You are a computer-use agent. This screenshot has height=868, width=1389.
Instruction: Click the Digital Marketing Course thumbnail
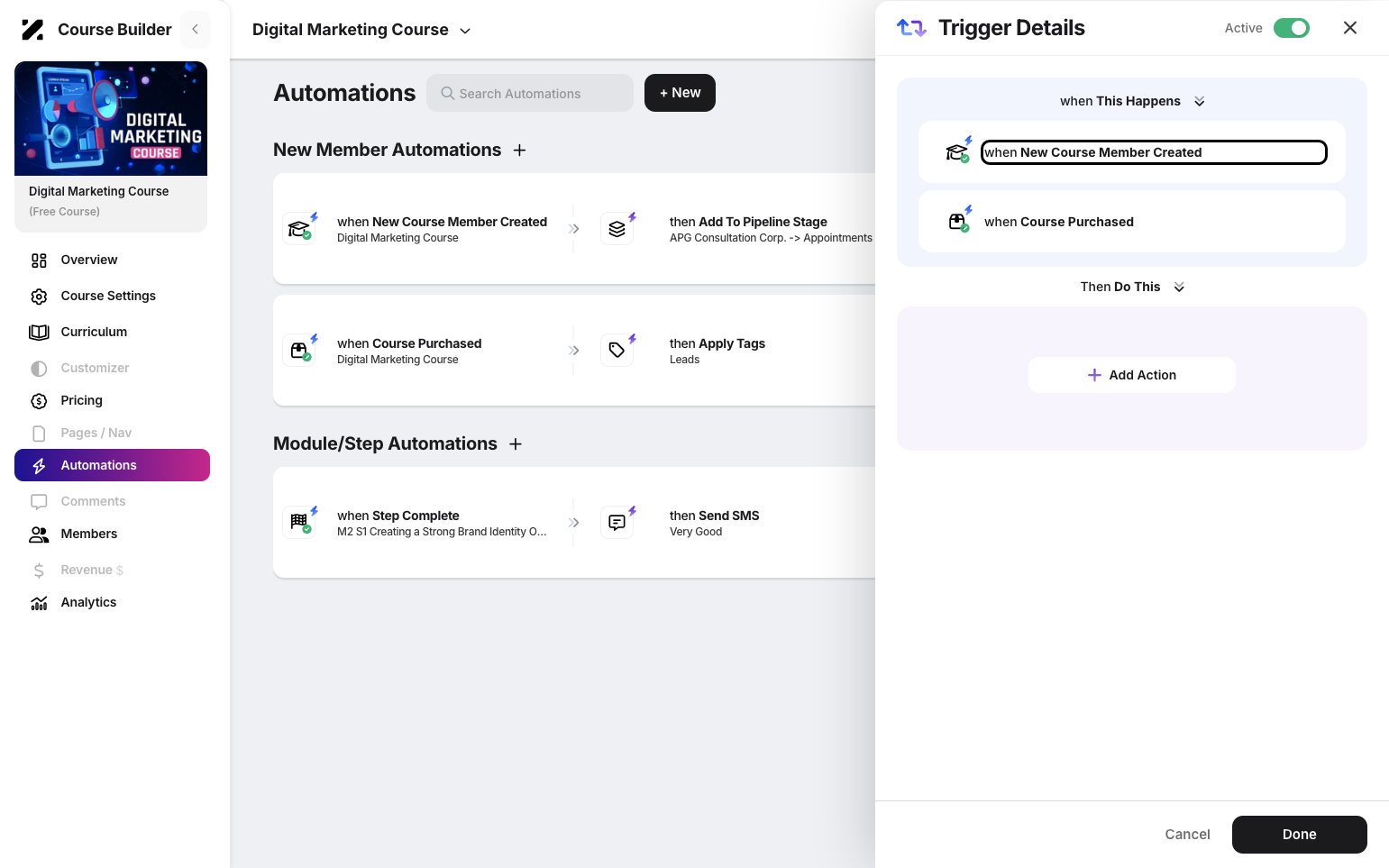point(111,118)
